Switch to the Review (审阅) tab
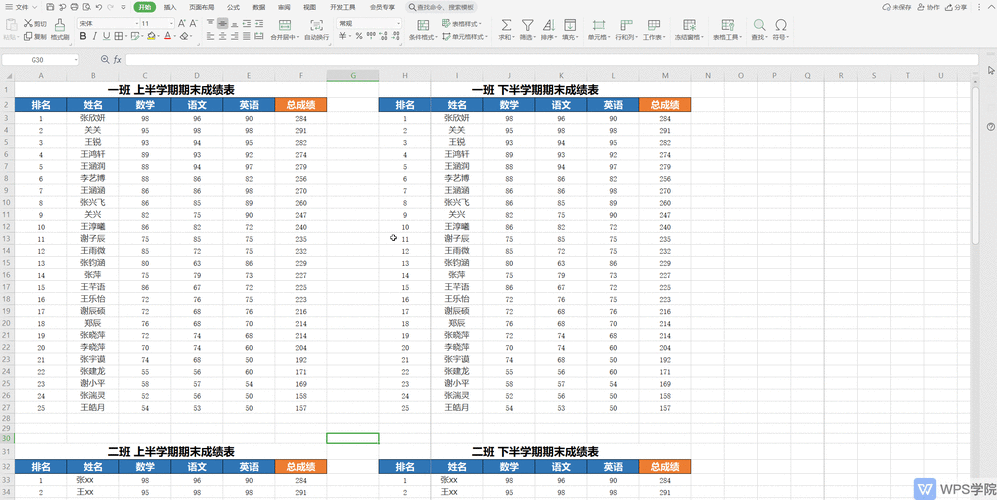This screenshot has width=997, height=500. click(284, 8)
